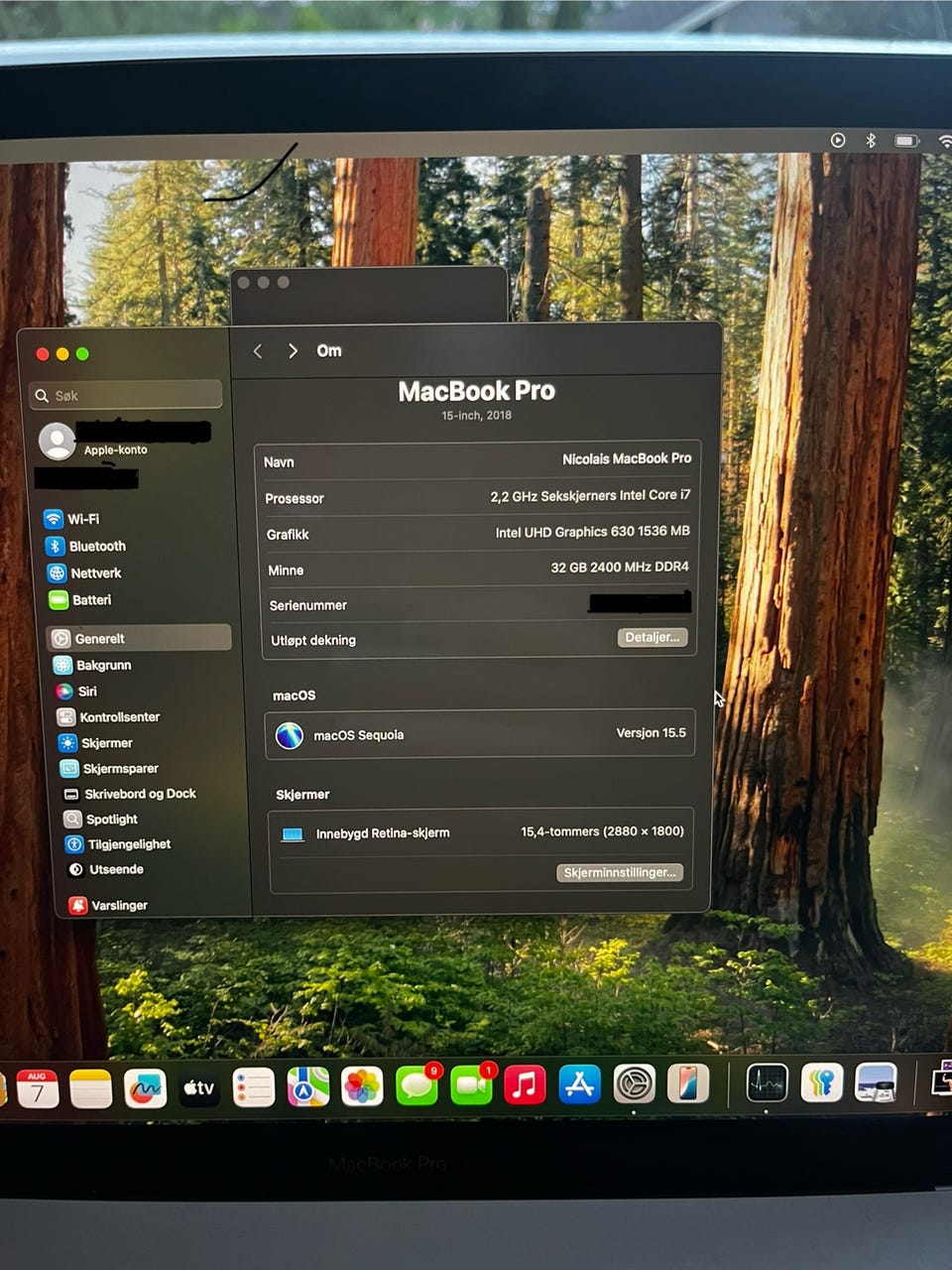
Task: Open Freeform in the Dock
Action: coord(145,1088)
